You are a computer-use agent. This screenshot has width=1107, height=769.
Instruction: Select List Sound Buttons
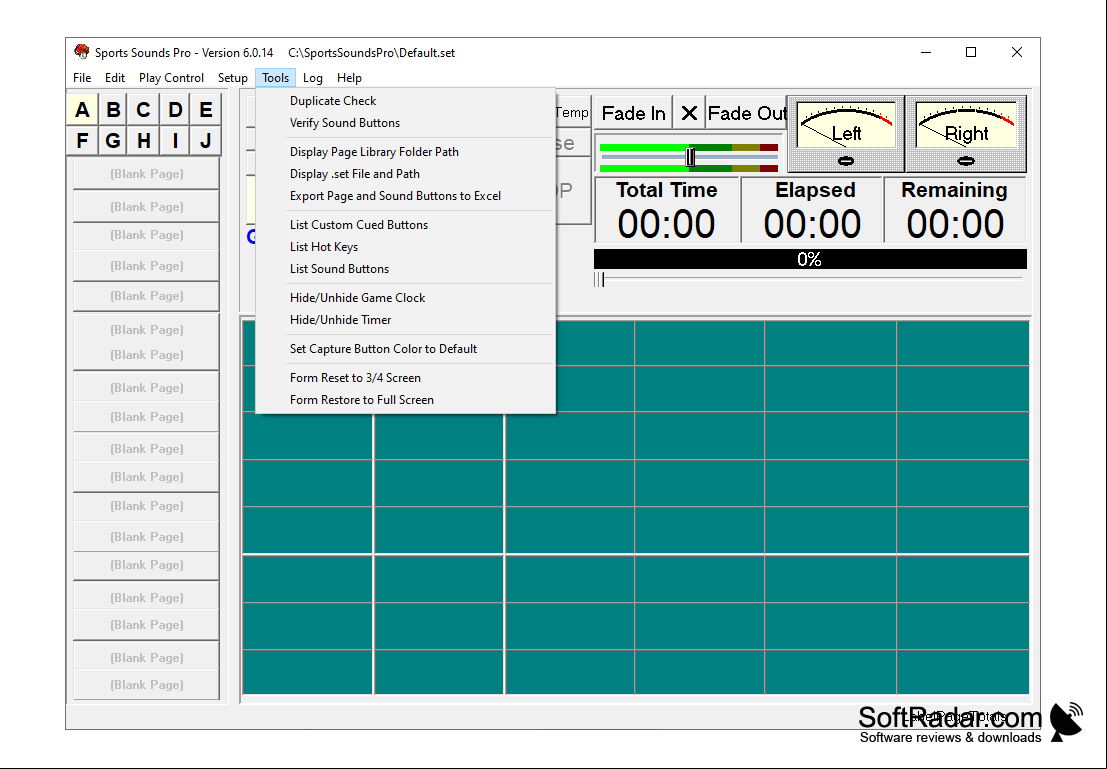405,268
